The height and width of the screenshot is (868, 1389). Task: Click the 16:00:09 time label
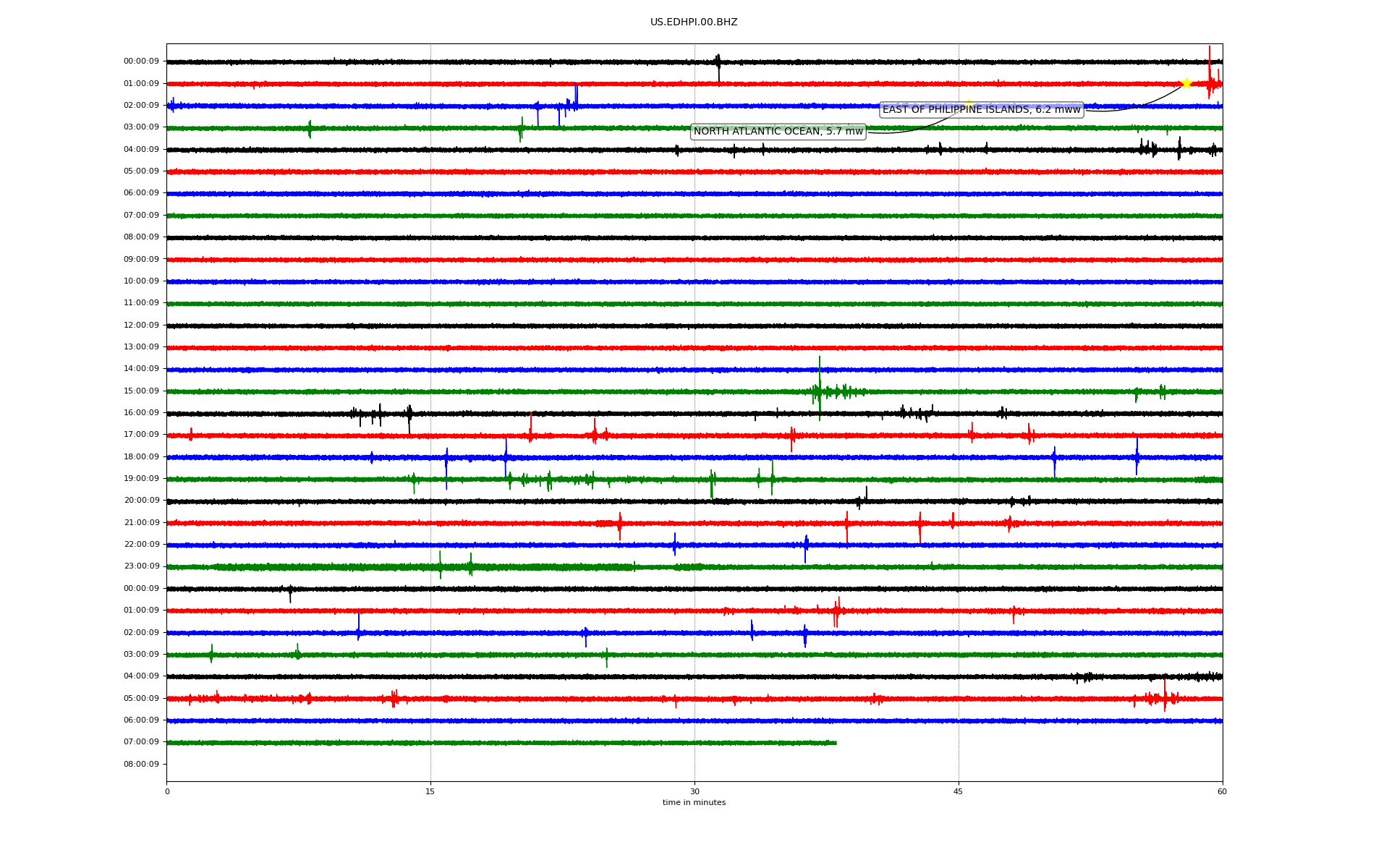142,413
